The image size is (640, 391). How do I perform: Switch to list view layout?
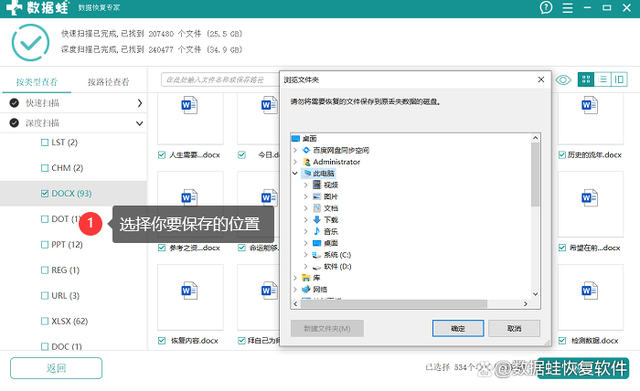click(x=602, y=79)
